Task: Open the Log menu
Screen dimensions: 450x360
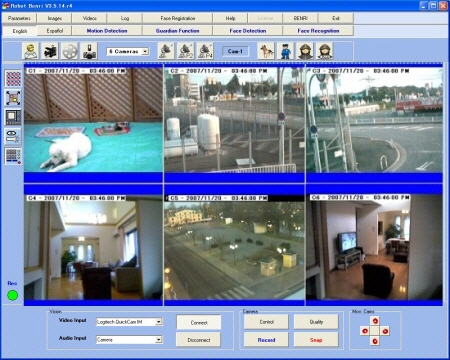Action: 125,18
